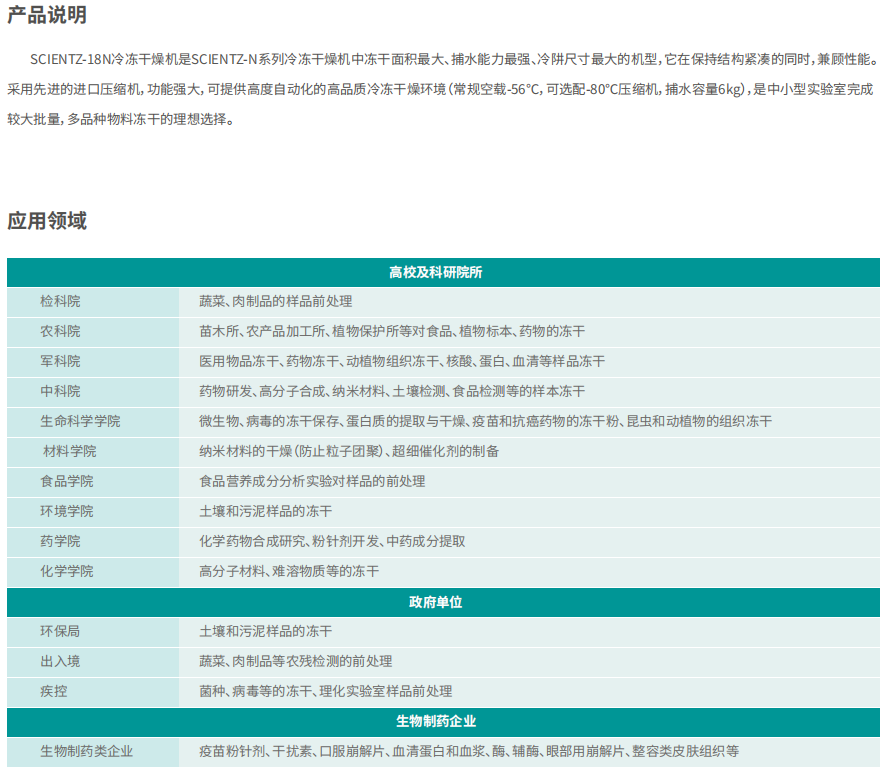The image size is (894, 783).
Task: Click the 军科院 row label
Action: (61, 361)
